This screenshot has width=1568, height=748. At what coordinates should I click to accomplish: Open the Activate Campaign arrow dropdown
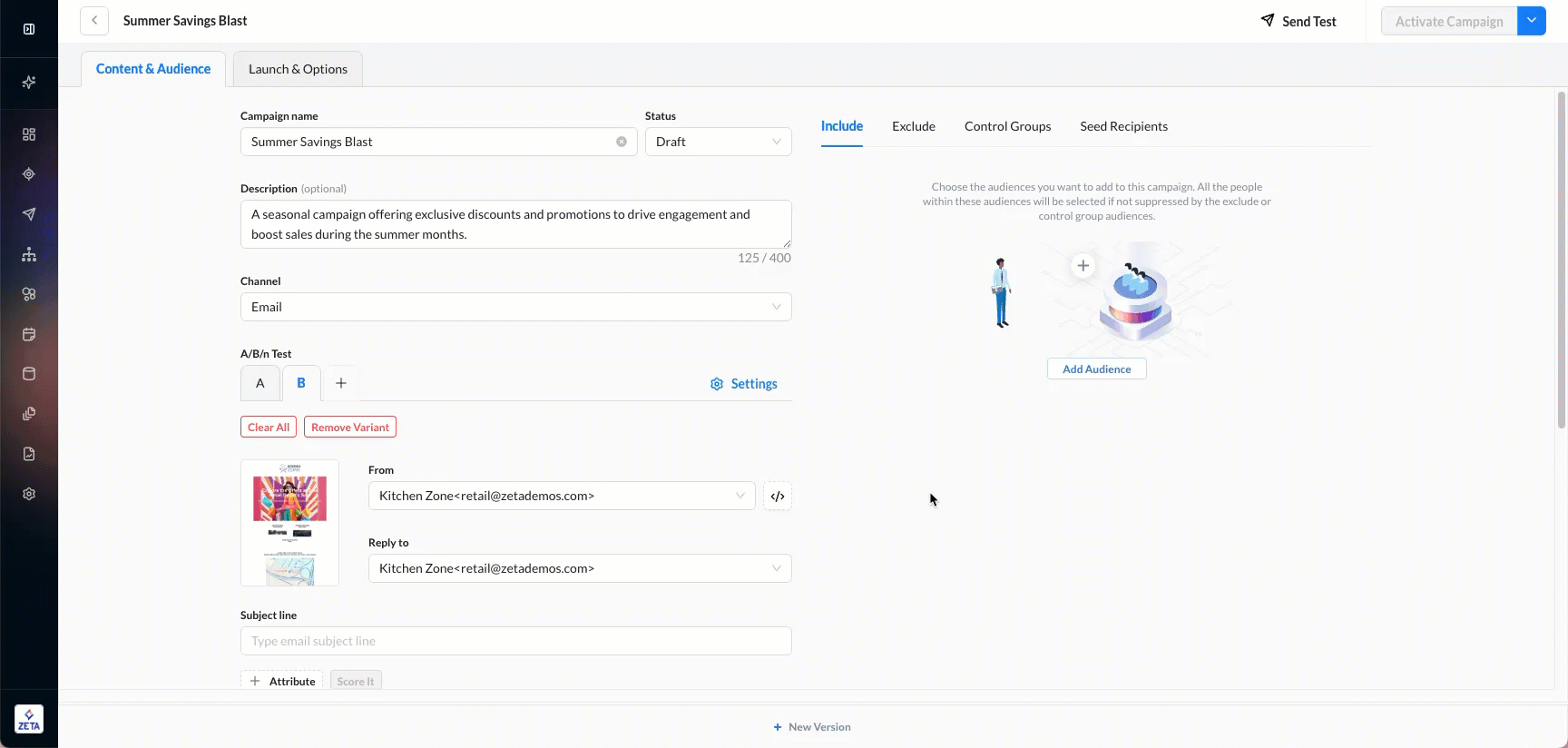click(x=1532, y=21)
